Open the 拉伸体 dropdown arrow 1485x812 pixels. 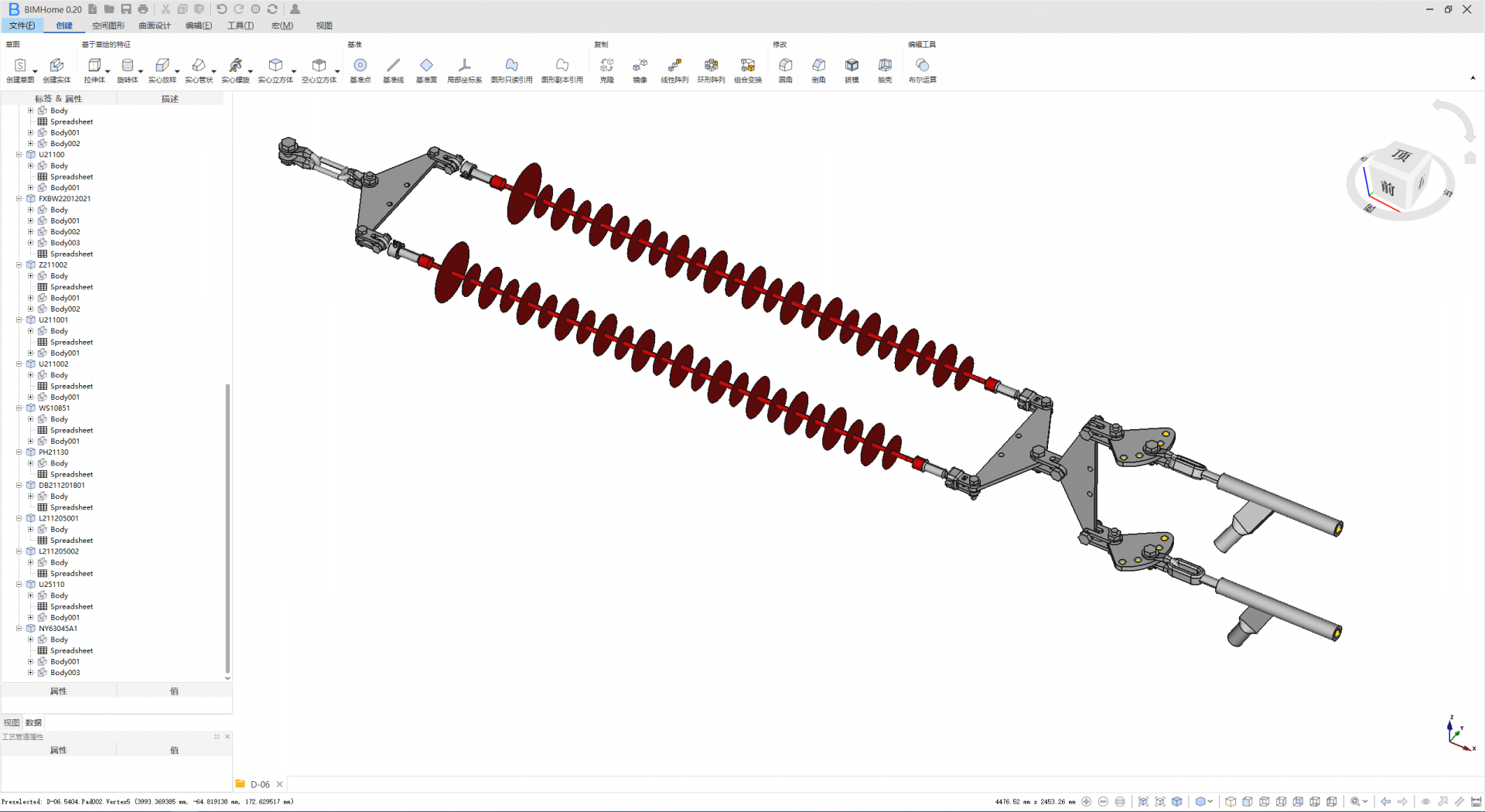click(x=108, y=71)
